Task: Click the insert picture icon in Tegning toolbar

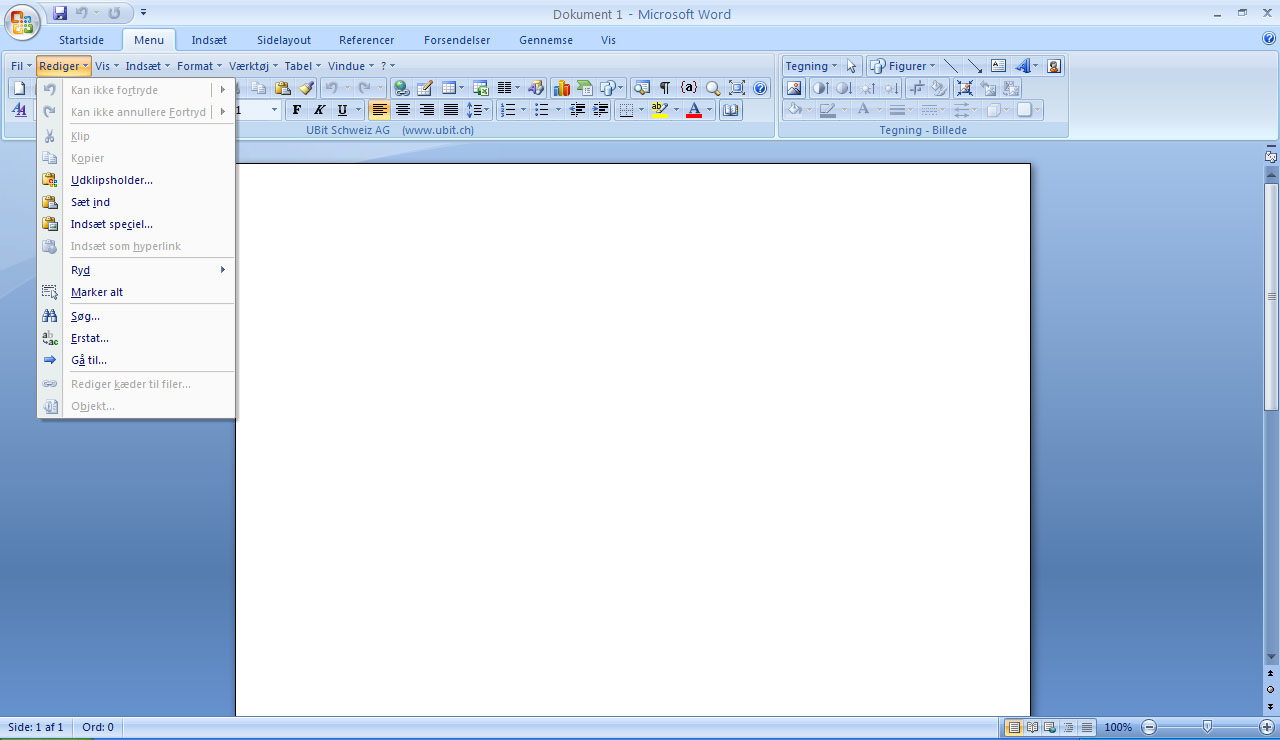Action: point(794,88)
